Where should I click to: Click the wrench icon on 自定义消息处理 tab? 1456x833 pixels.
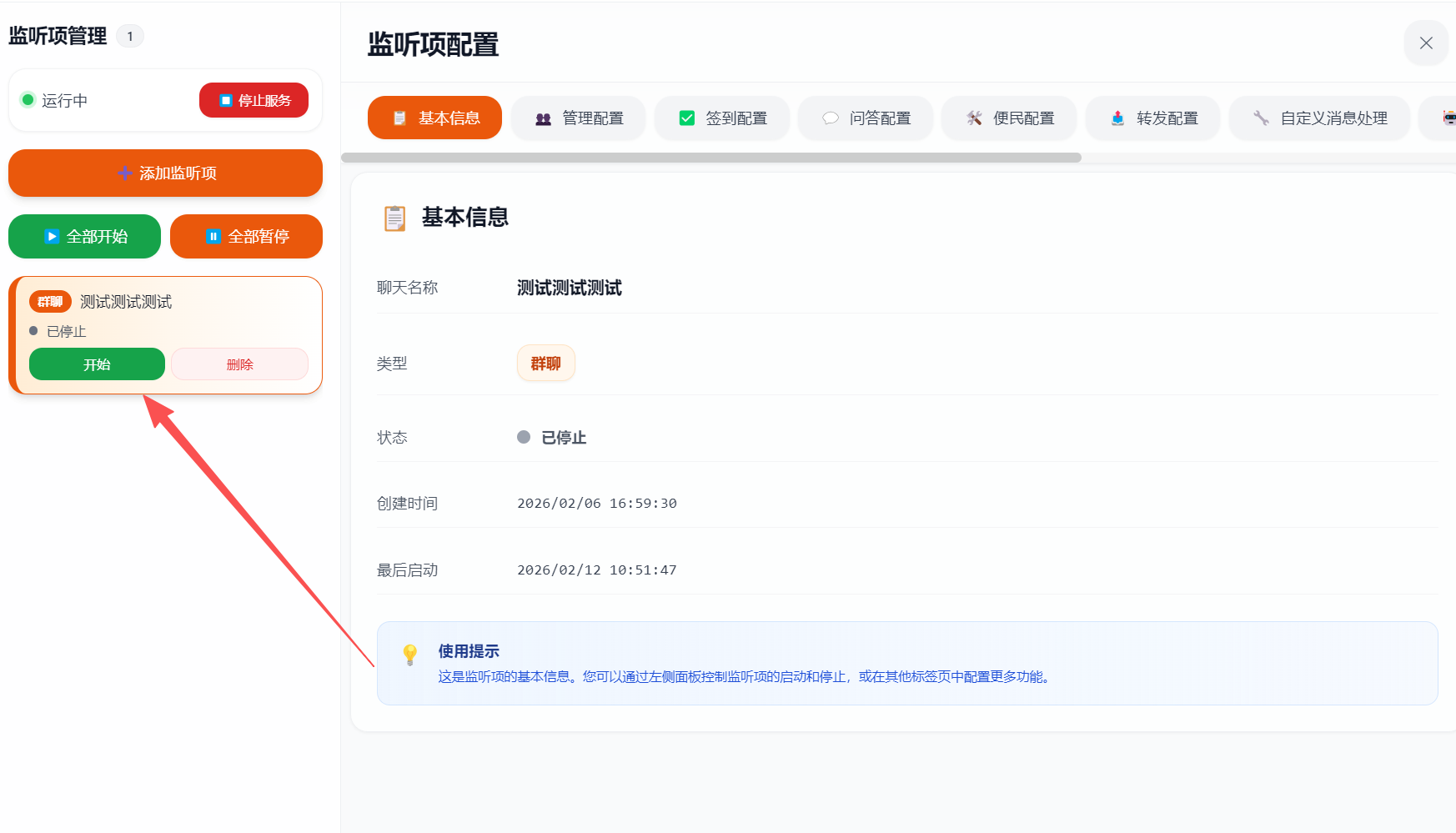1262,118
